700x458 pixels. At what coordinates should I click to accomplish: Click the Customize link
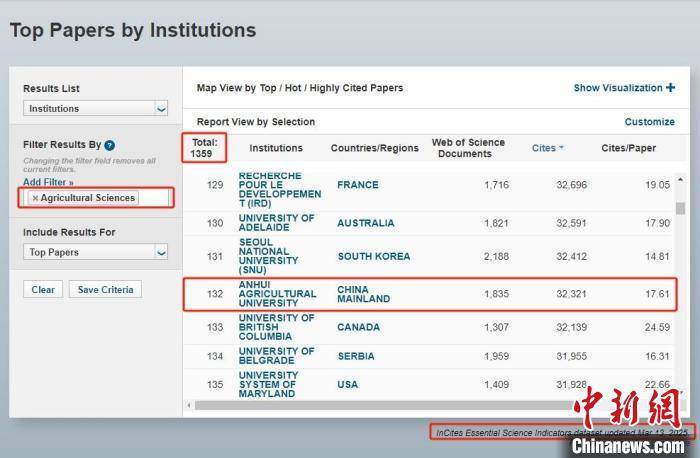[650, 122]
